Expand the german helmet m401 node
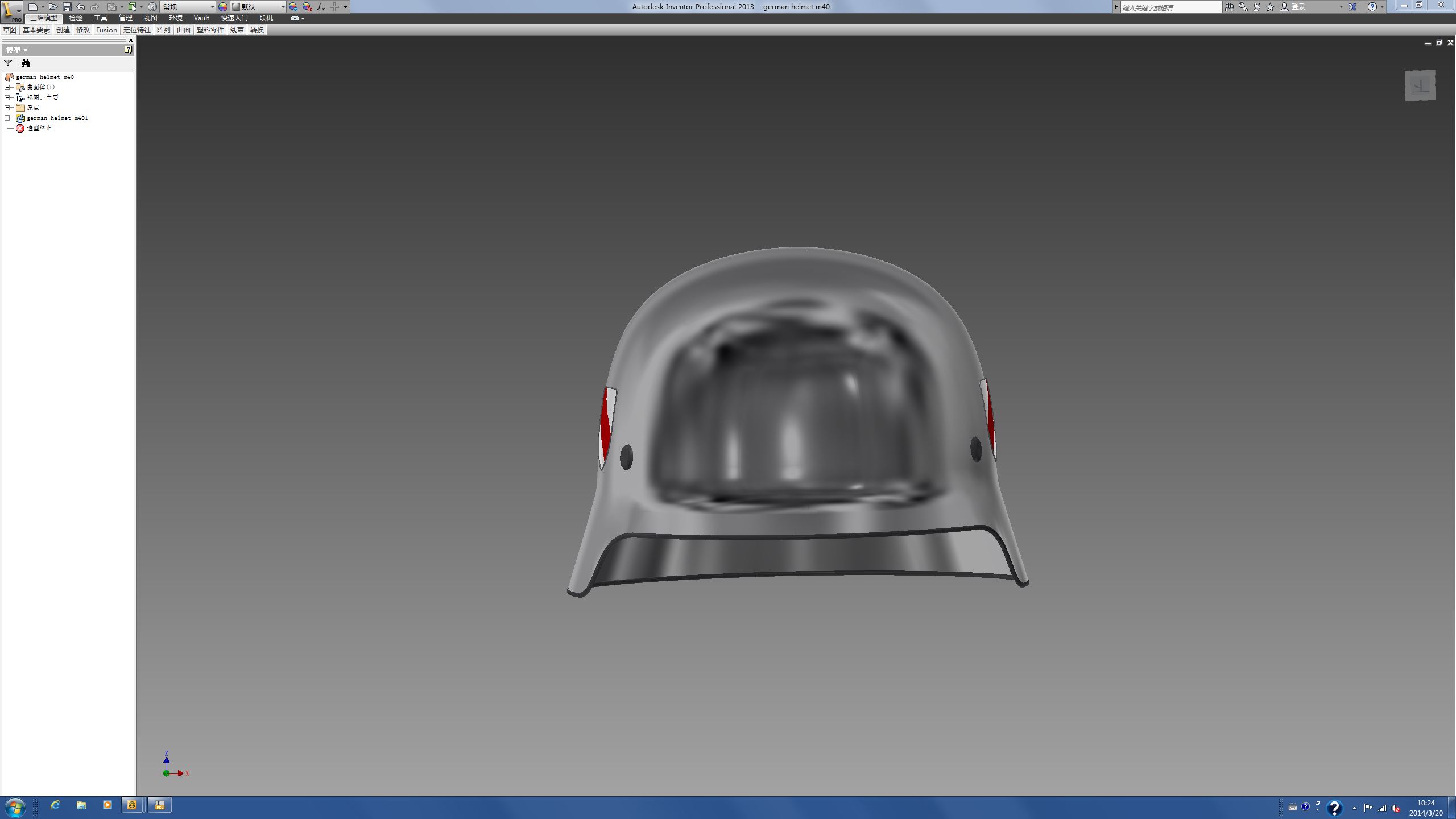Screen dimensions: 1456x819 pos(7,118)
